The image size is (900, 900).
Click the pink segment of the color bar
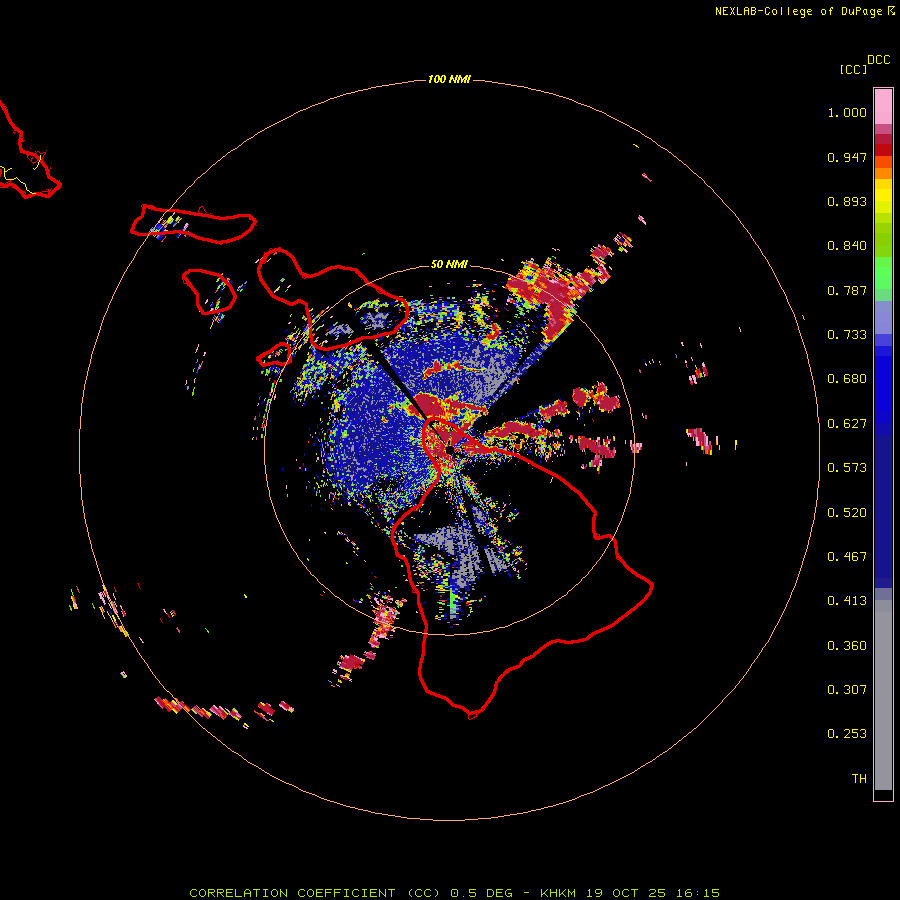tap(883, 107)
